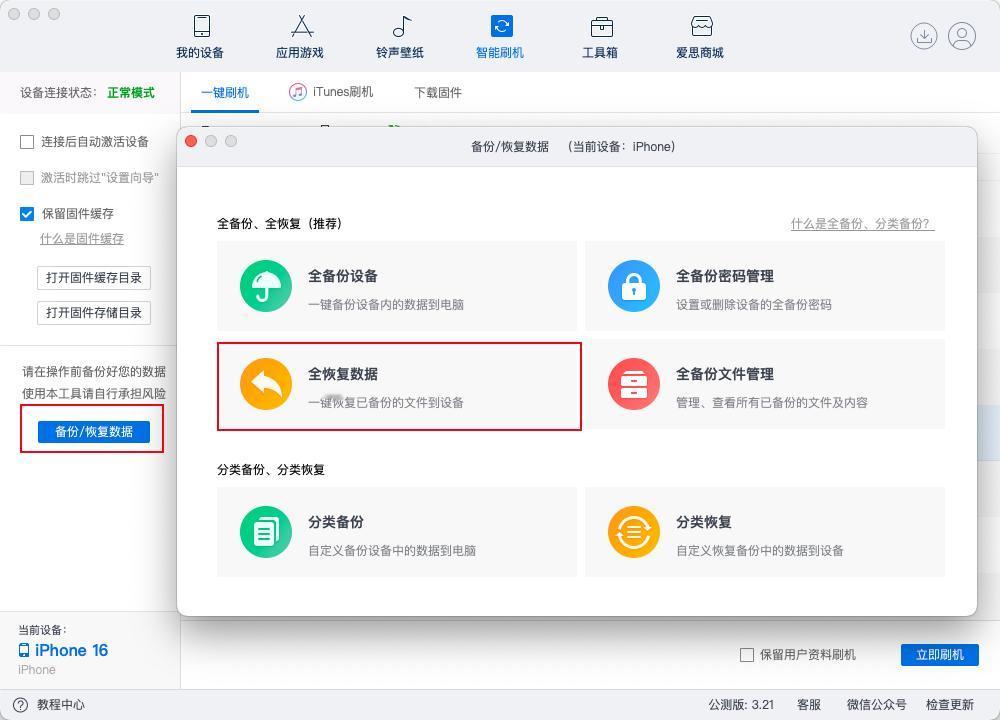Open 打开固件缓存目录 button
1000x720 pixels.
94,277
